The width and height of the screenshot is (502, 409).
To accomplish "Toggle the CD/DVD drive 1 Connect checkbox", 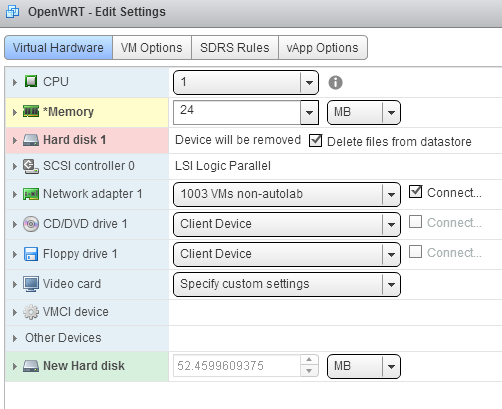I will pyautogui.click(x=415, y=222).
